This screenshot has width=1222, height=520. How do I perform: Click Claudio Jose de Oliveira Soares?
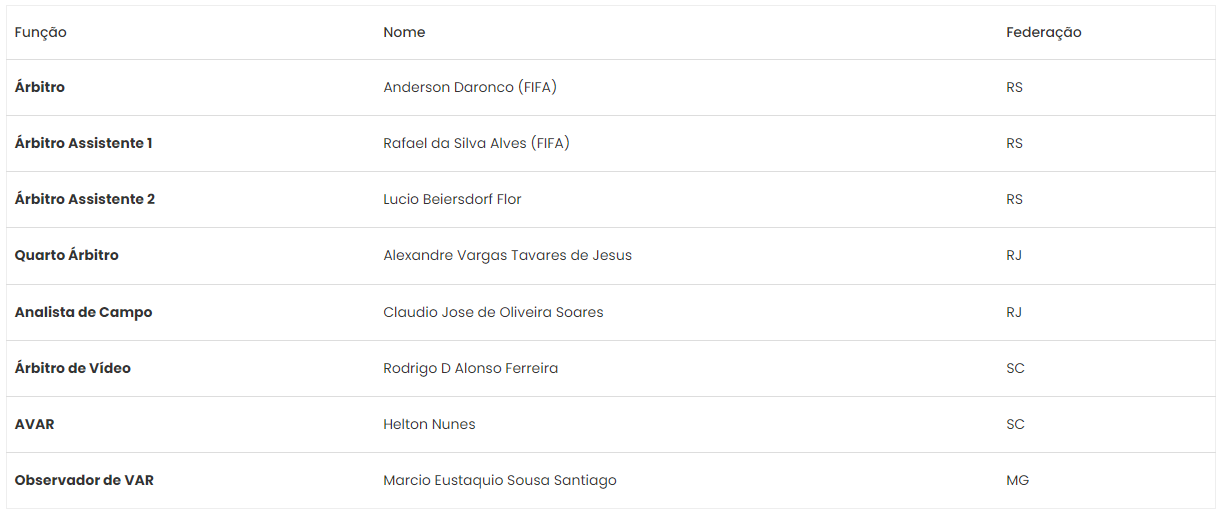click(493, 312)
